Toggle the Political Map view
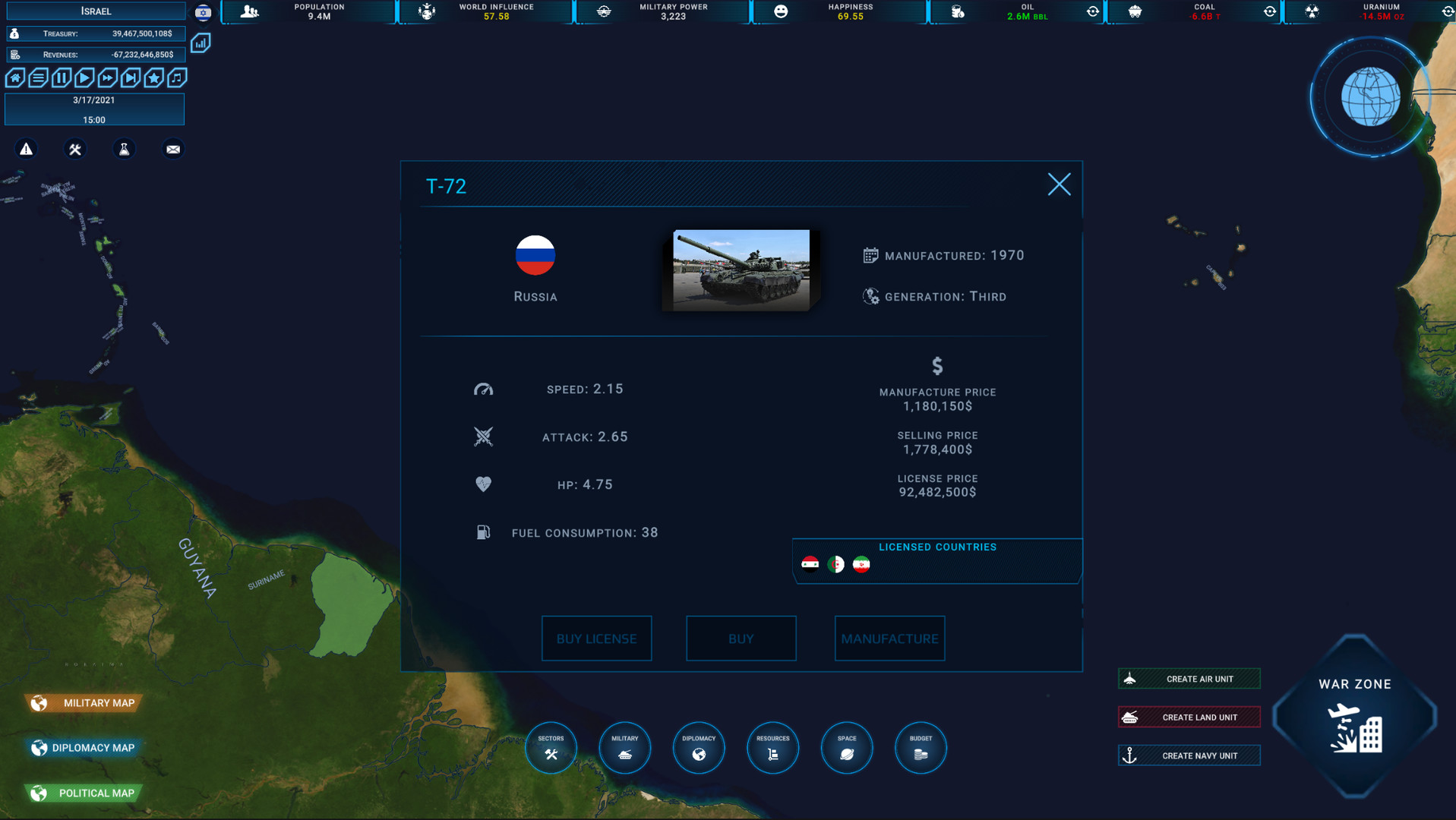 (x=84, y=793)
